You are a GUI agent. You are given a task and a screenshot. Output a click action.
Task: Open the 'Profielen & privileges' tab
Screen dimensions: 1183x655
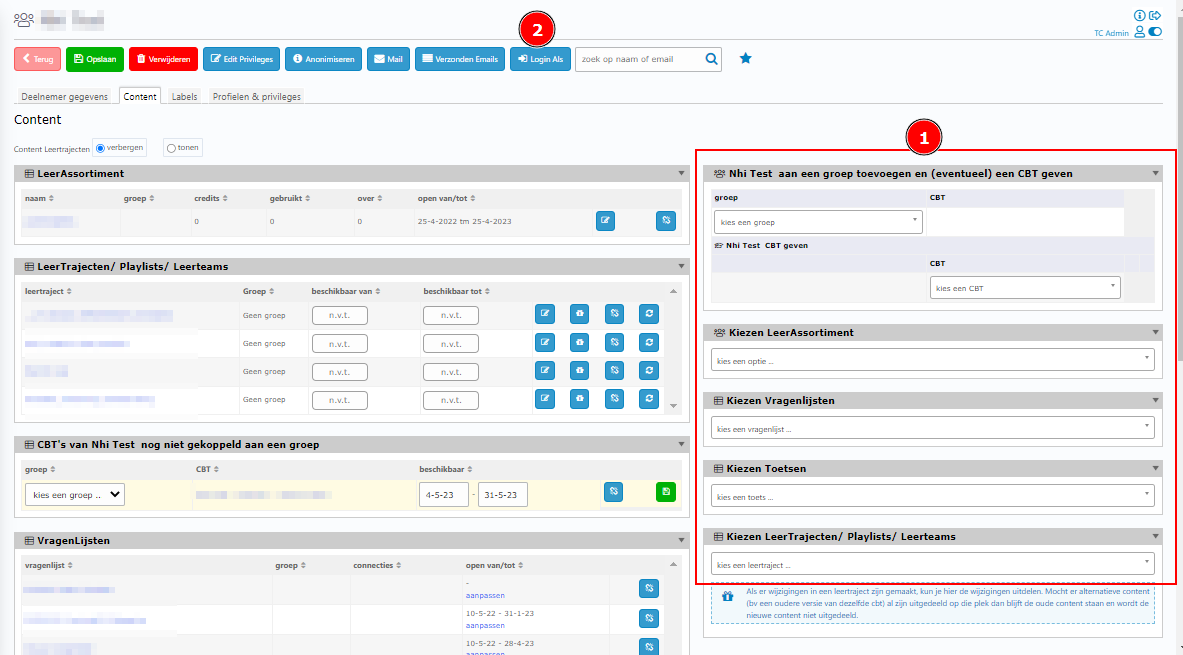(256, 97)
